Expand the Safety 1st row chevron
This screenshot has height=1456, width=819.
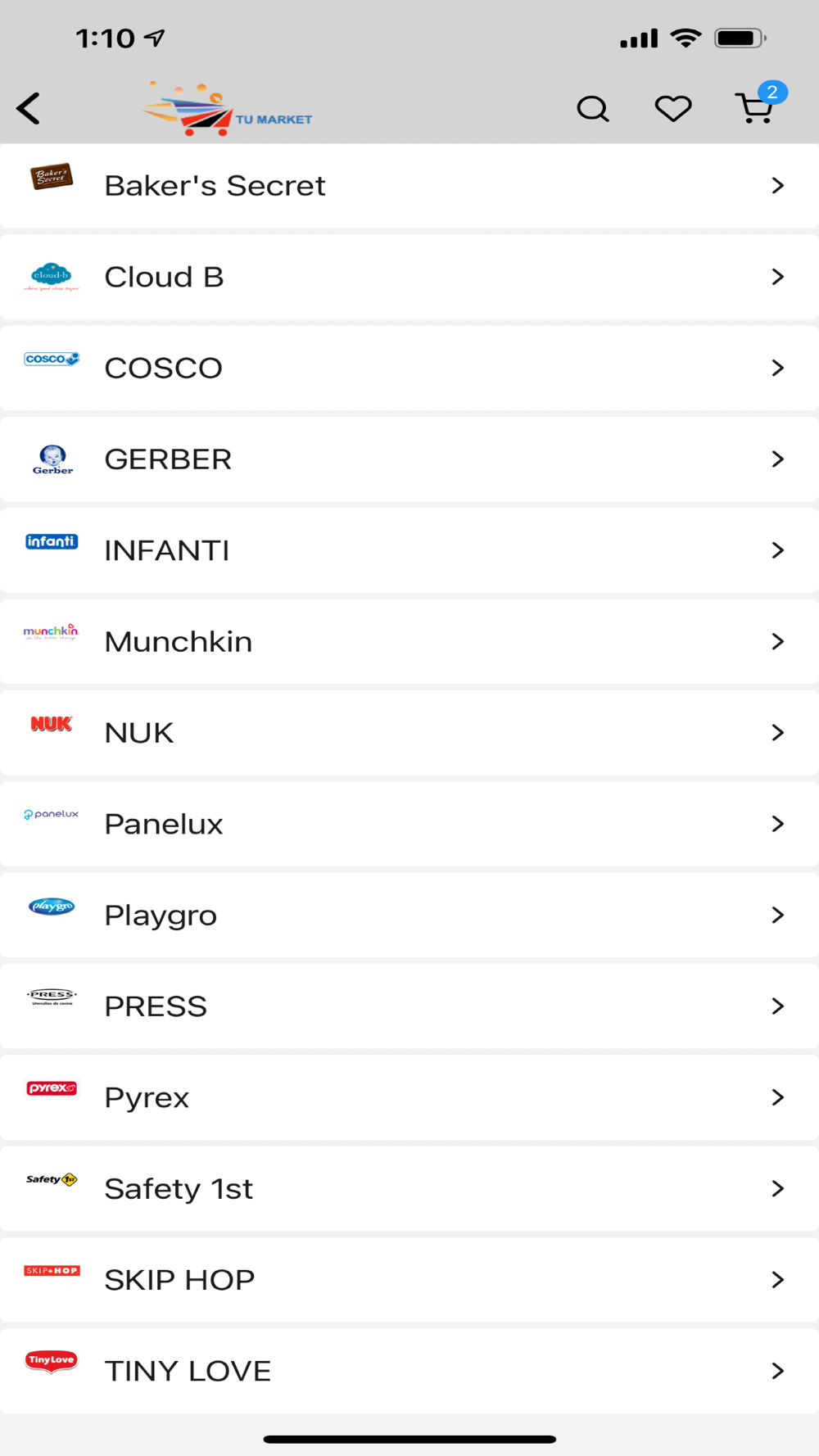point(778,1189)
